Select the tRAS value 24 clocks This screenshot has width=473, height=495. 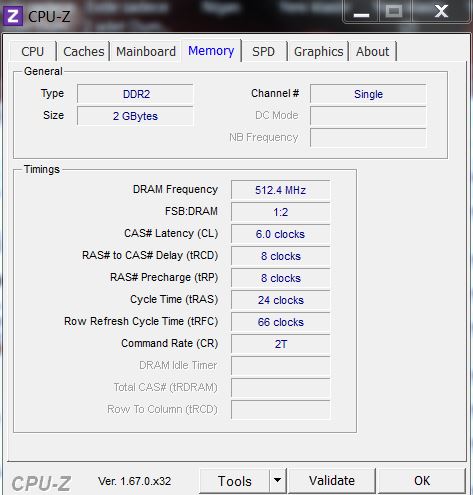[x=281, y=300]
